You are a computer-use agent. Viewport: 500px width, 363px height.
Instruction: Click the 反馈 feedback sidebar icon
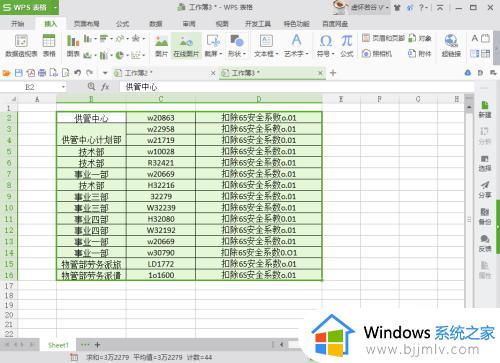point(485,243)
